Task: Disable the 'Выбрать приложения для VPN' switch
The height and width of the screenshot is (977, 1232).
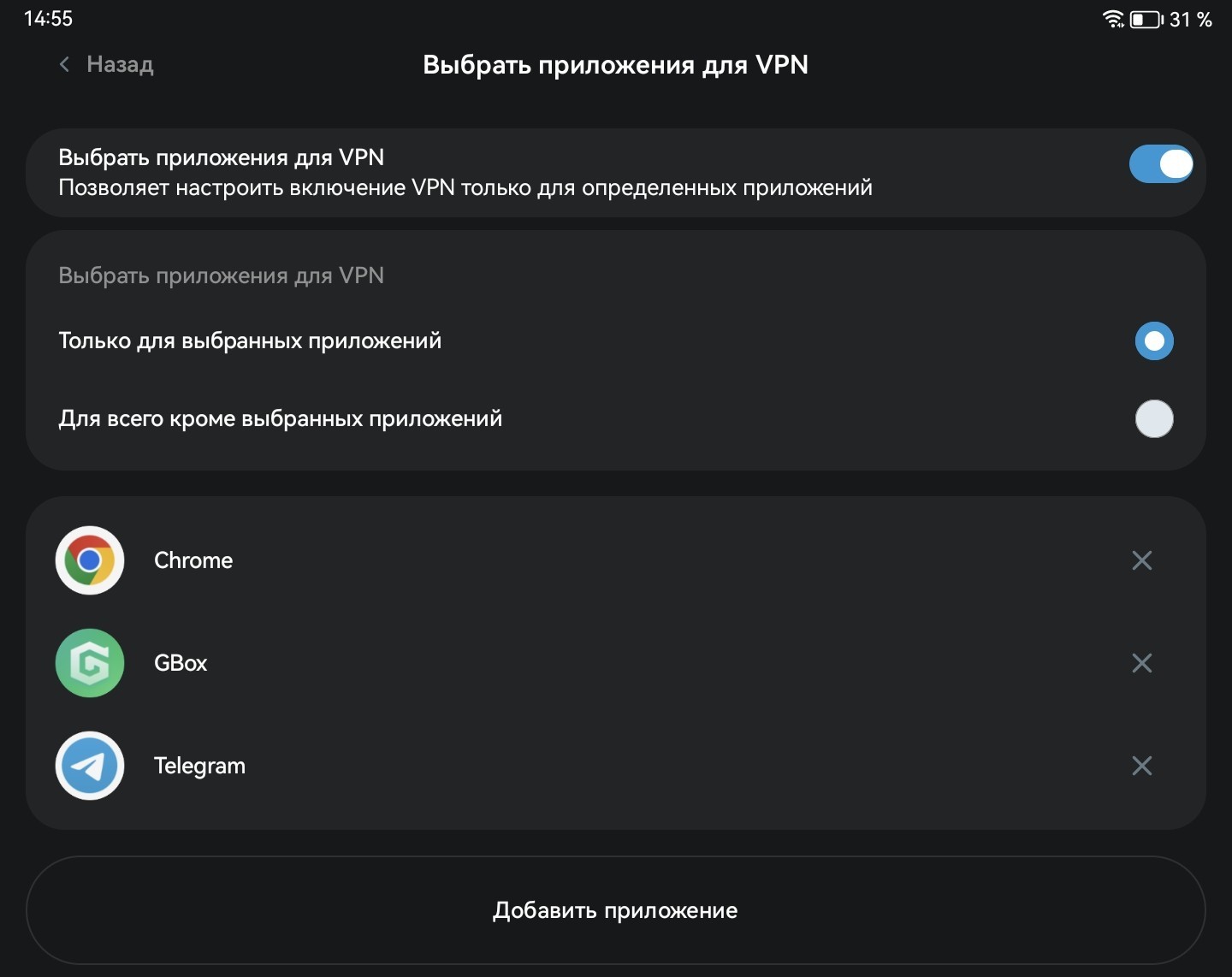Action: [x=1161, y=164]
